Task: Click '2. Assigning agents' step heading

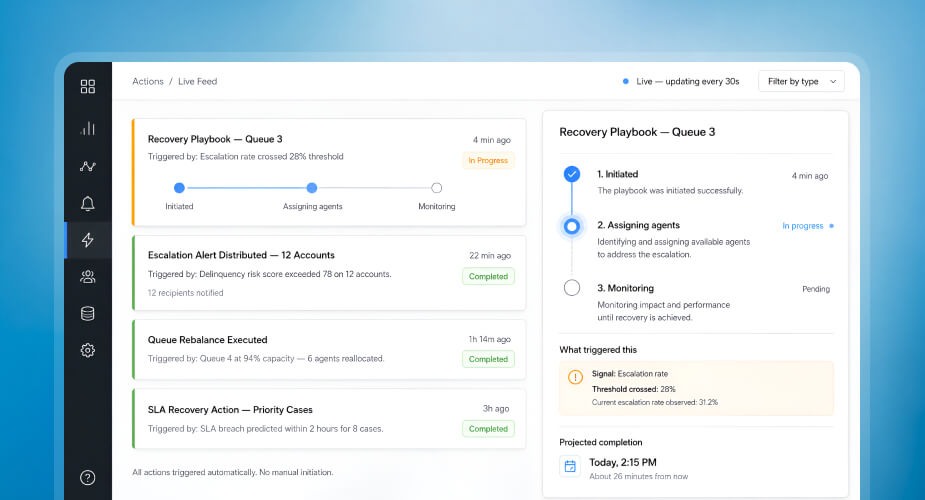Action: pos(638,225)
